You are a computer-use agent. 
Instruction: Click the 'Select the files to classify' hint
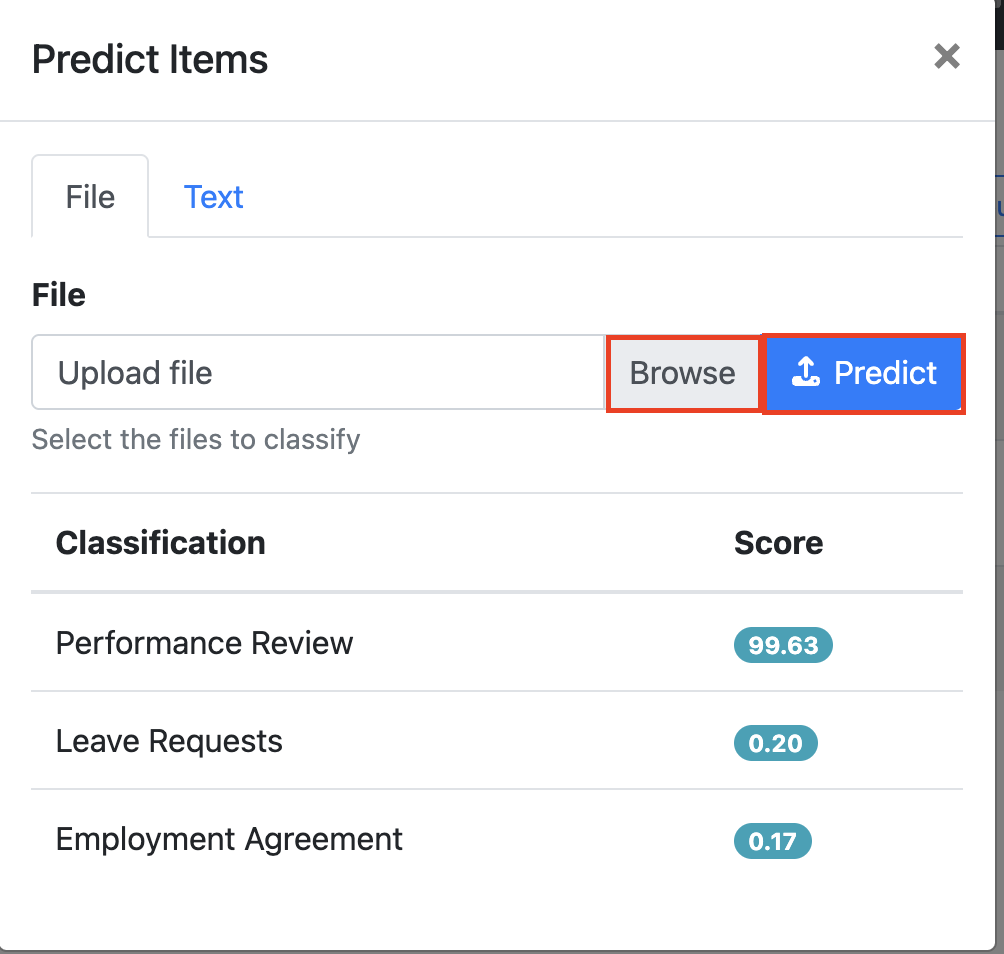[x=196, y=440]
